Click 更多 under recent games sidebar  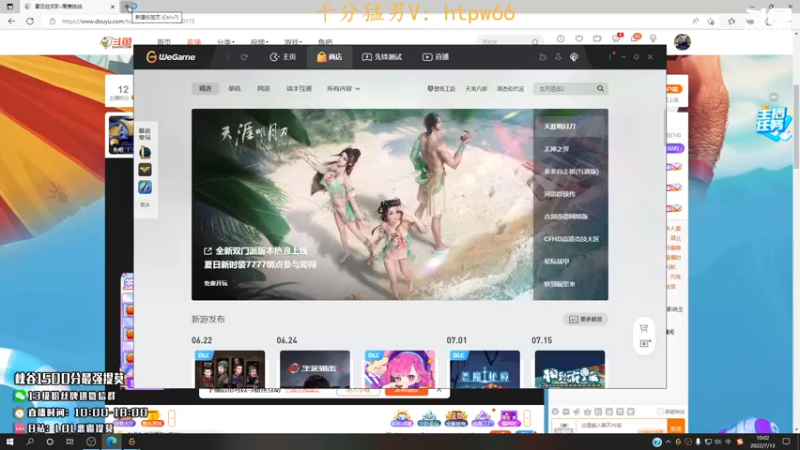pyautogui.click(x=145, y=205)
